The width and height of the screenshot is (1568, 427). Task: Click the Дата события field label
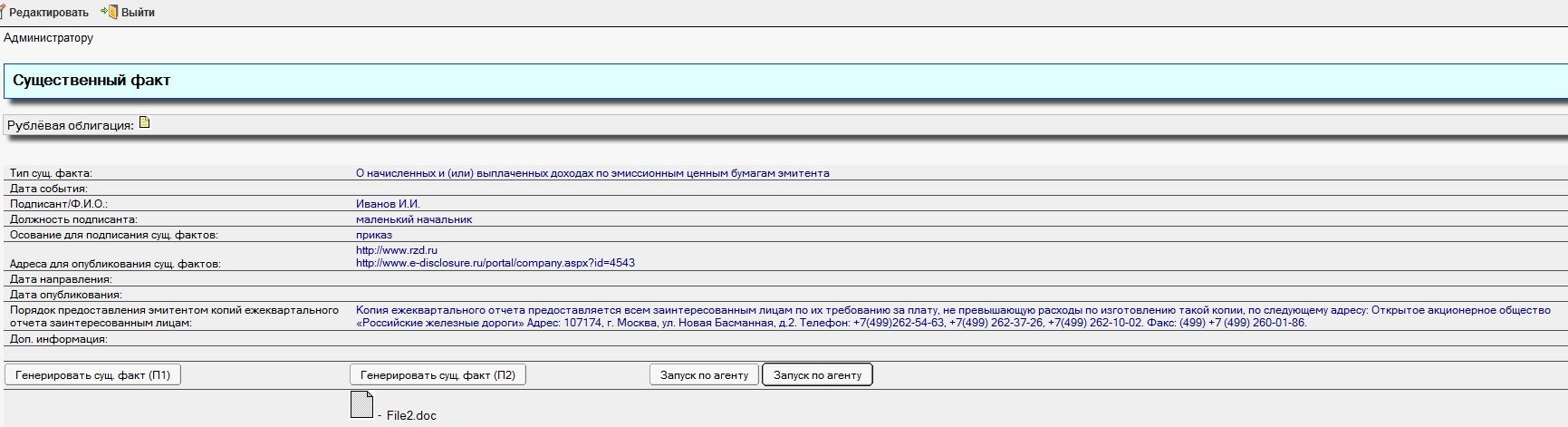tap(48, 189)
